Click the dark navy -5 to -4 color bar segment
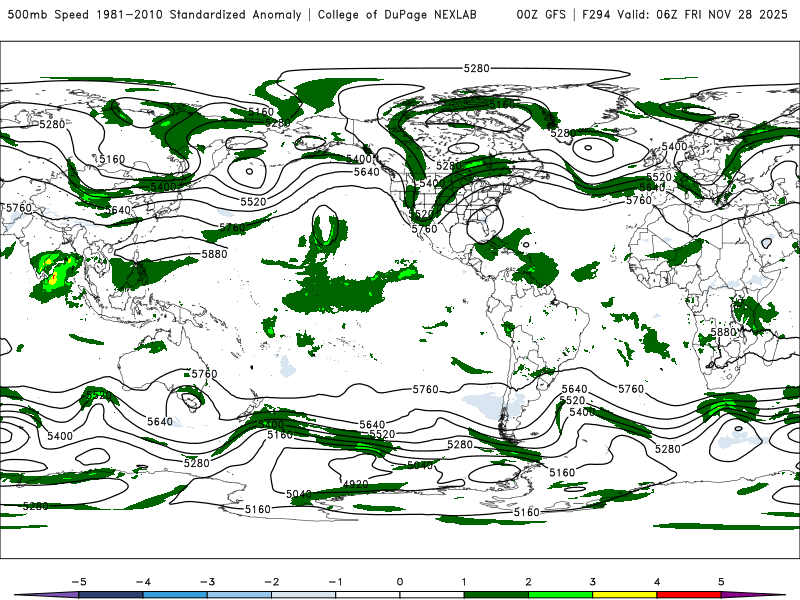The height and width of the screenshot is (600, 800). [x=111, y=595]
